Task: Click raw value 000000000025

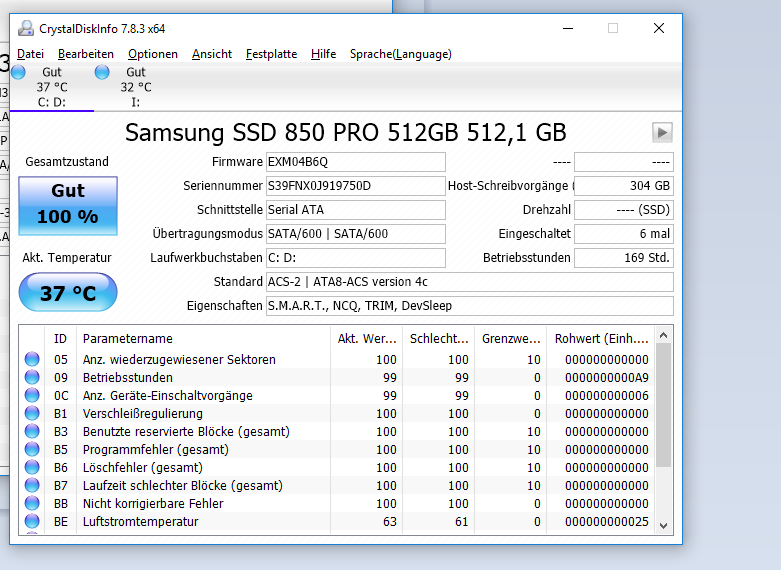Action: click(607, 522)
